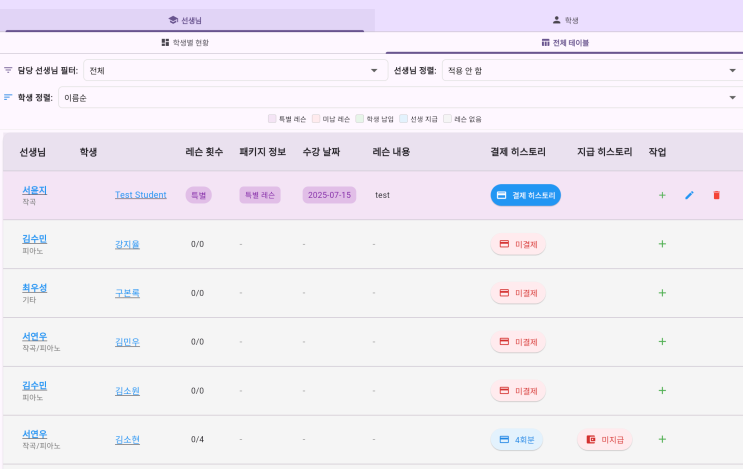Click the 작업 column header

657,152
